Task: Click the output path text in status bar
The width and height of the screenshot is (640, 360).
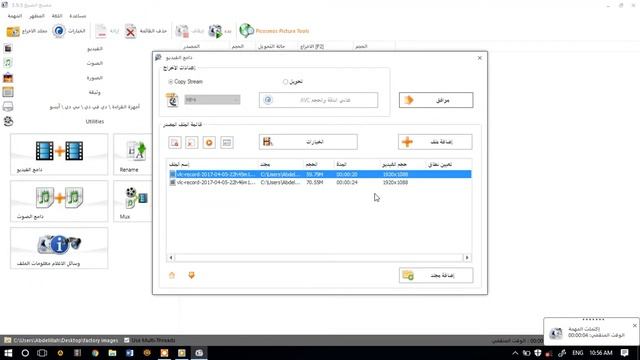Action: coord(65,340)
